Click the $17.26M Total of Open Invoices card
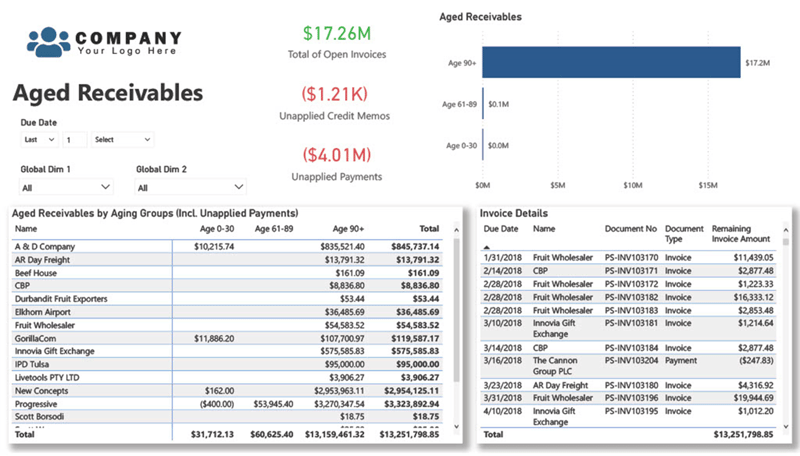Screen dimensions: 800x456 click(335, 40)
